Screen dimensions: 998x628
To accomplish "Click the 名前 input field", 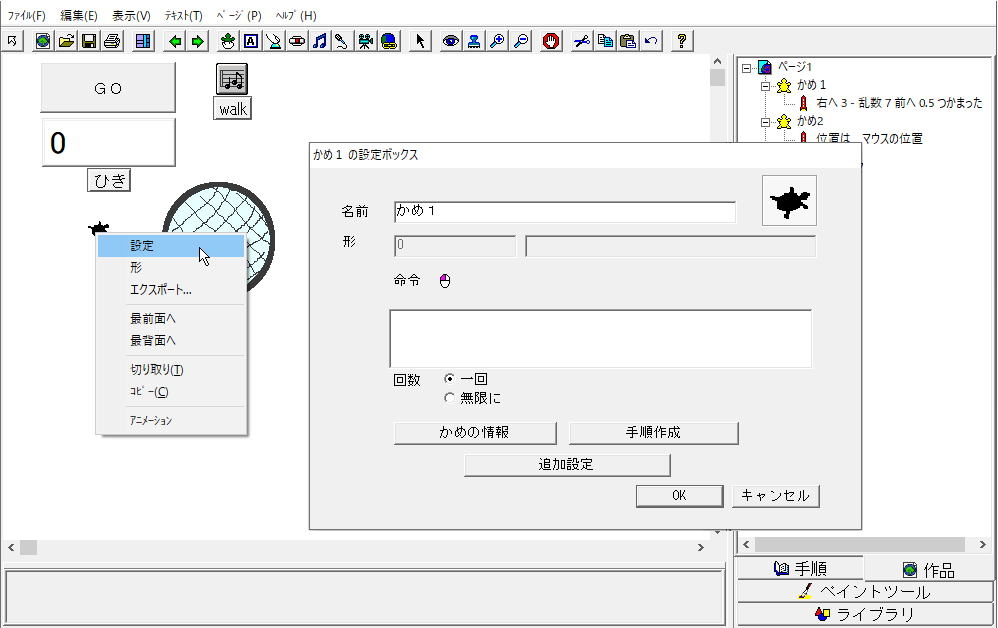I will (x=565, y=211).
